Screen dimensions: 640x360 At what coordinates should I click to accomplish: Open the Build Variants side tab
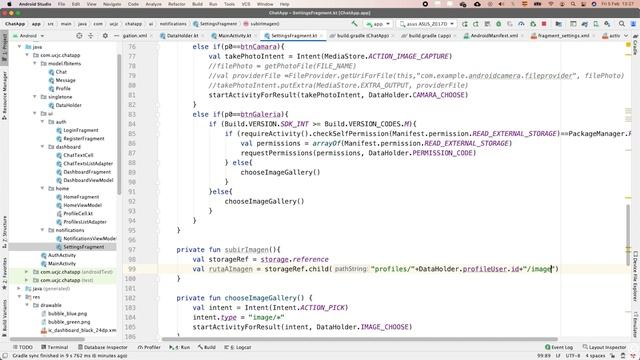coord(4,318)
